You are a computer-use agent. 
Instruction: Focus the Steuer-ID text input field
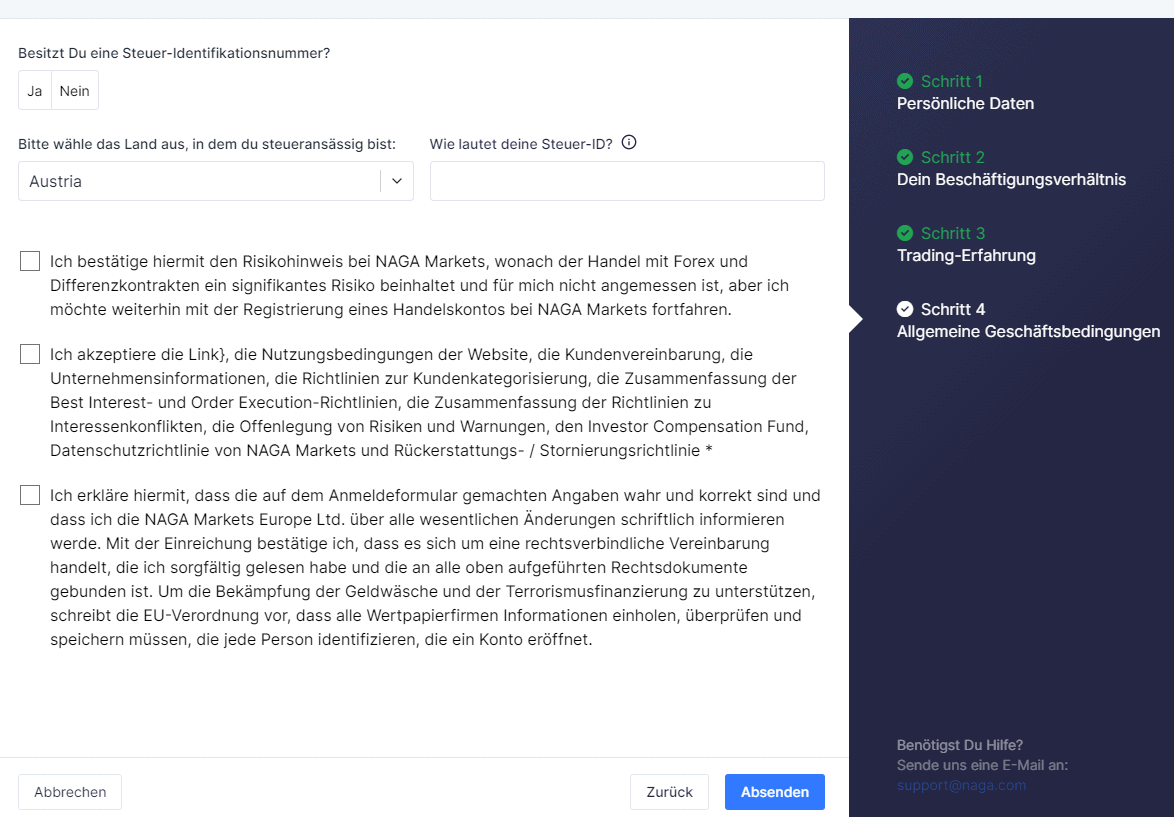pyautogui.click(x=627, y=181)
